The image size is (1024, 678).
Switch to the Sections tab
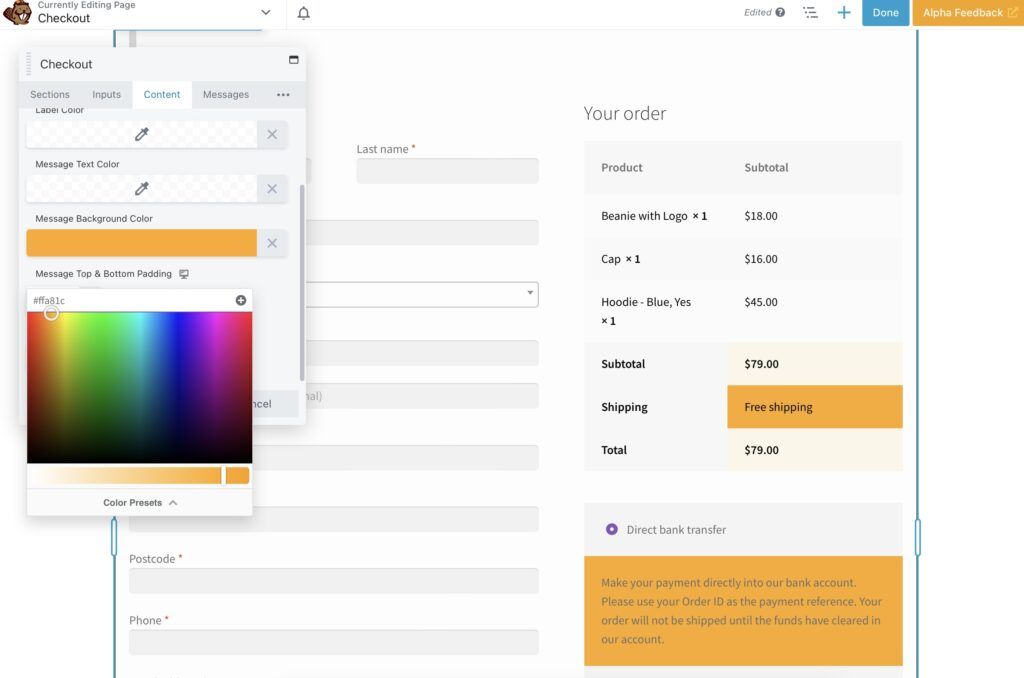point(49,94)
